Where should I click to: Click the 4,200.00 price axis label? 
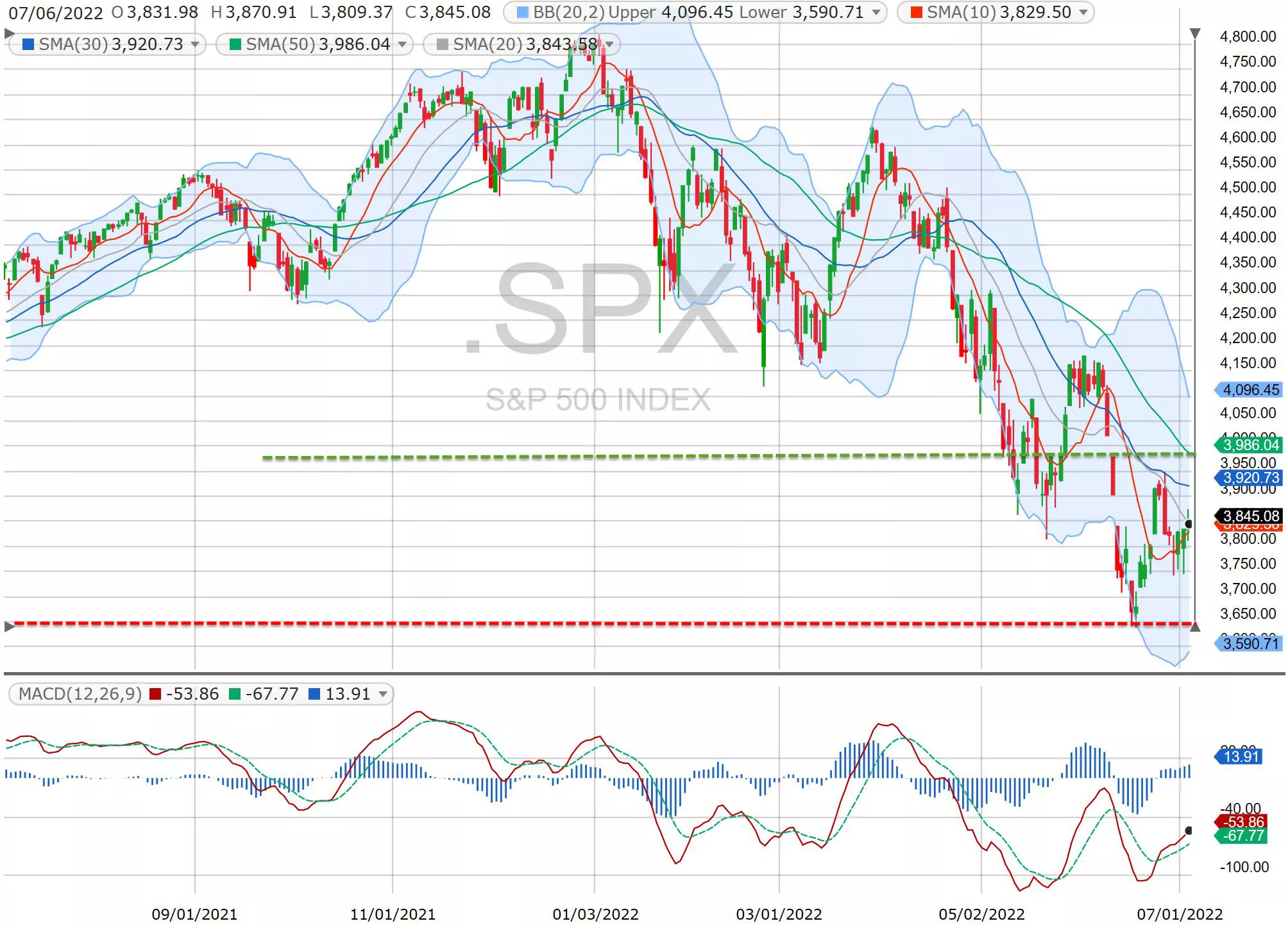pyautogui.click(x=1248, y=338)
